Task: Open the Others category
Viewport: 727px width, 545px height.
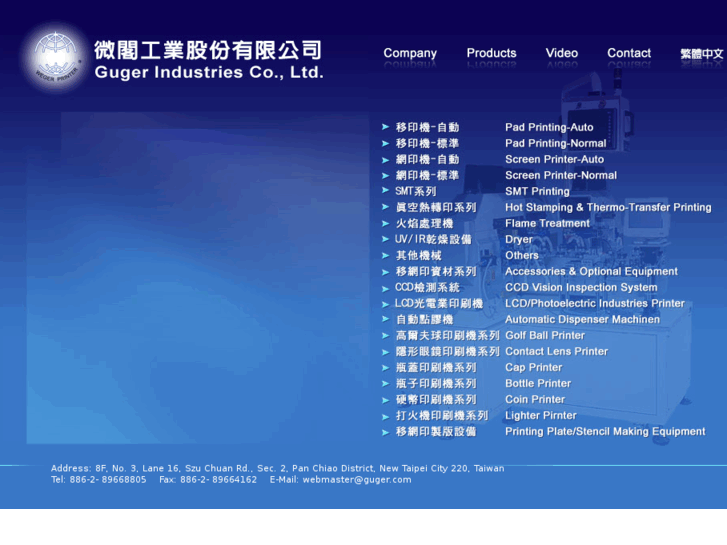Action: pos(522,255)
